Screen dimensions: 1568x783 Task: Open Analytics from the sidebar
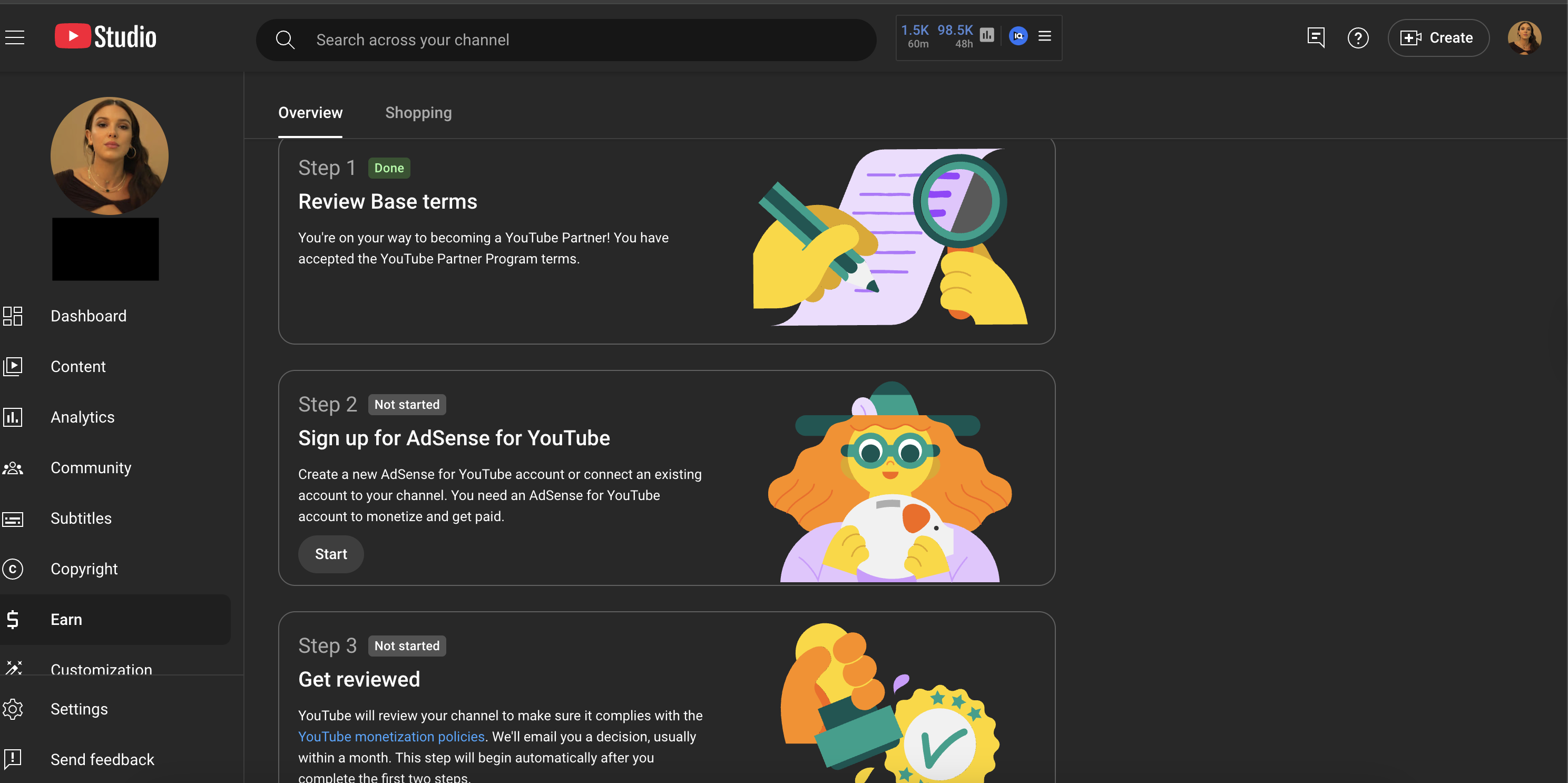click(116, 417)
